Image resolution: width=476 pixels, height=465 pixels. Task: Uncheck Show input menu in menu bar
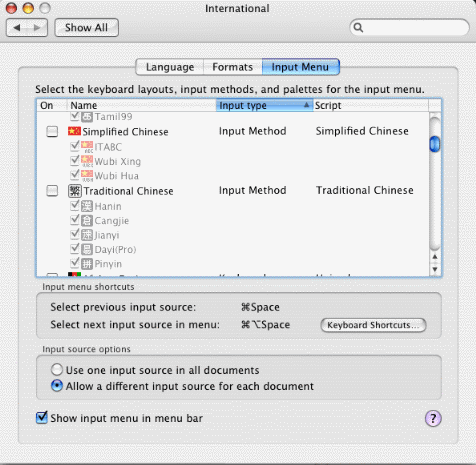(x=42, y=417)
